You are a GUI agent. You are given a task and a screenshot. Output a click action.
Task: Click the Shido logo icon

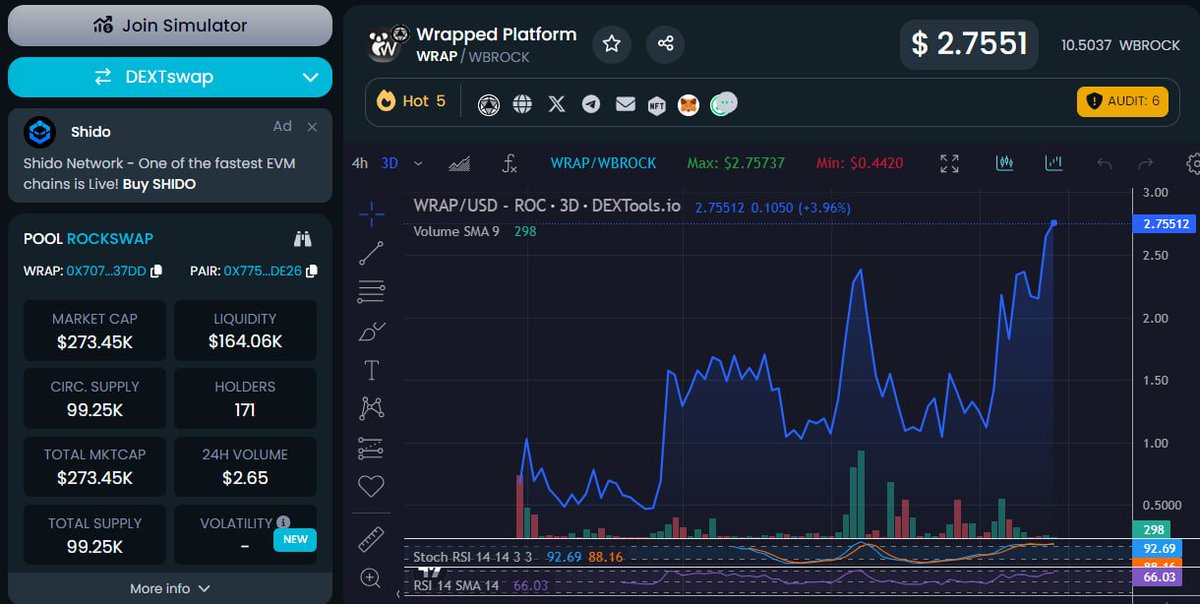(x=41, y=132)
